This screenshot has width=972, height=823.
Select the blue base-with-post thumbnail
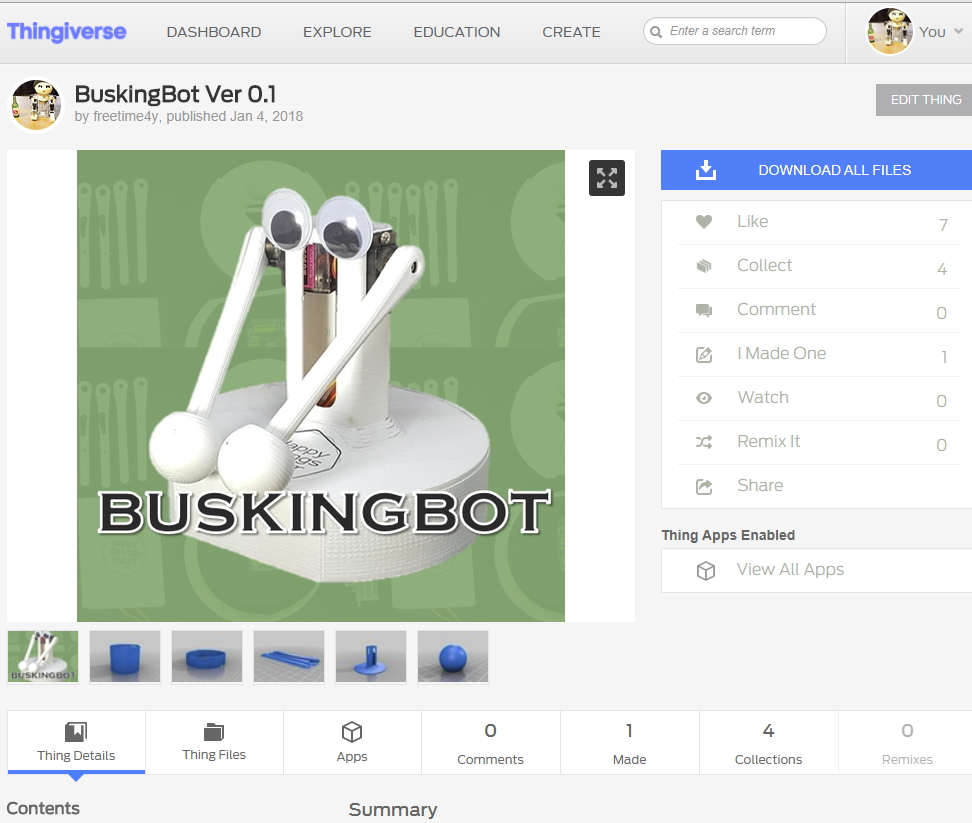371,657
